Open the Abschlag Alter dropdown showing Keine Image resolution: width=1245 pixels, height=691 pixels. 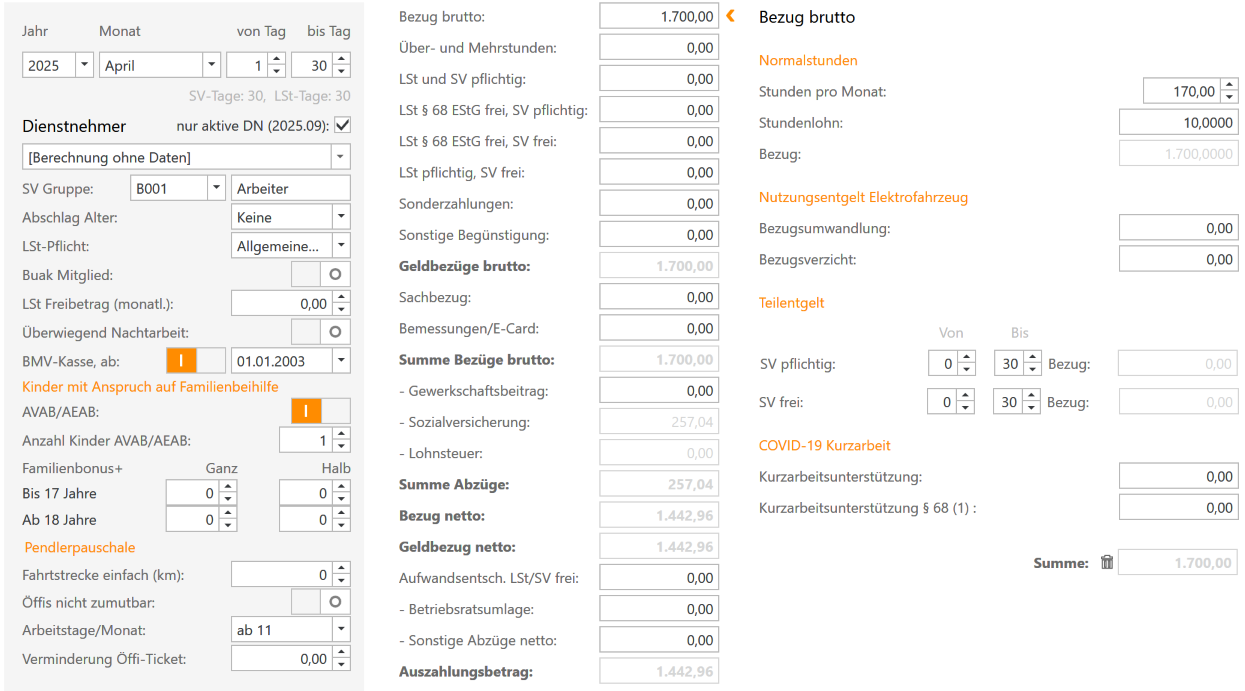340,216
